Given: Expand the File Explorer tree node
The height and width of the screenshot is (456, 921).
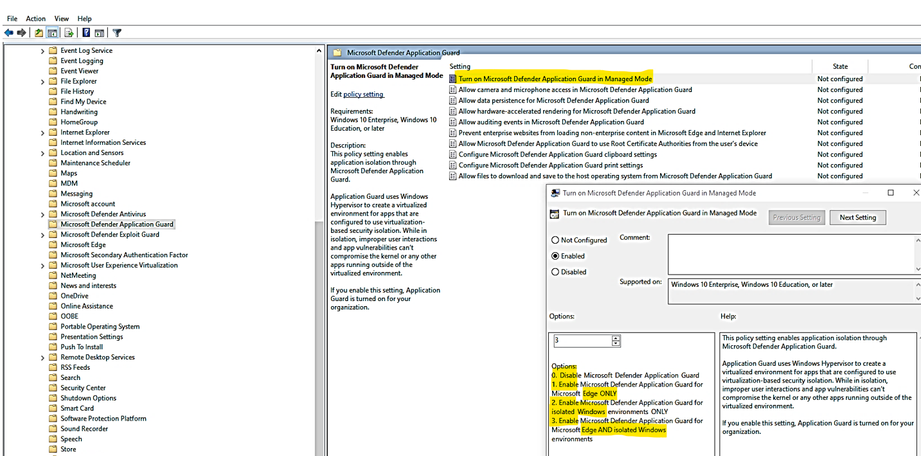Looking at the screenshot, I should tap(42, 82).
